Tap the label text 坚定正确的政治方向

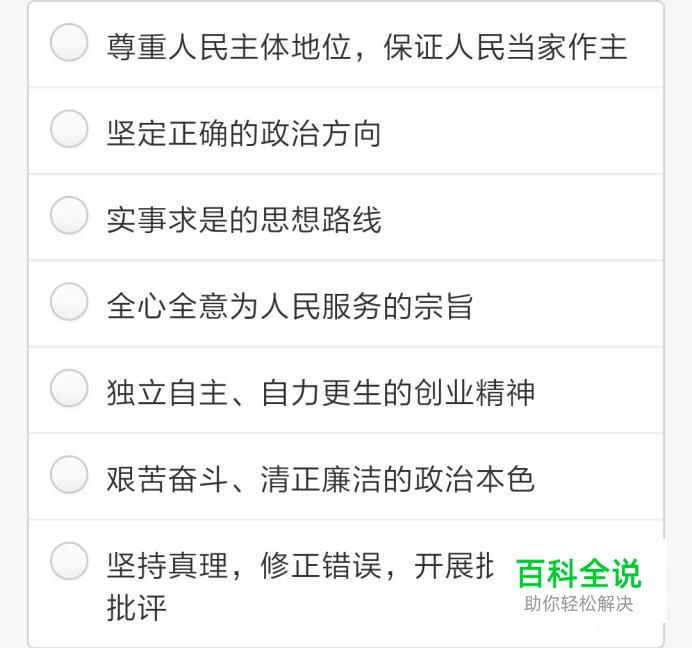[x=244, y=134]
